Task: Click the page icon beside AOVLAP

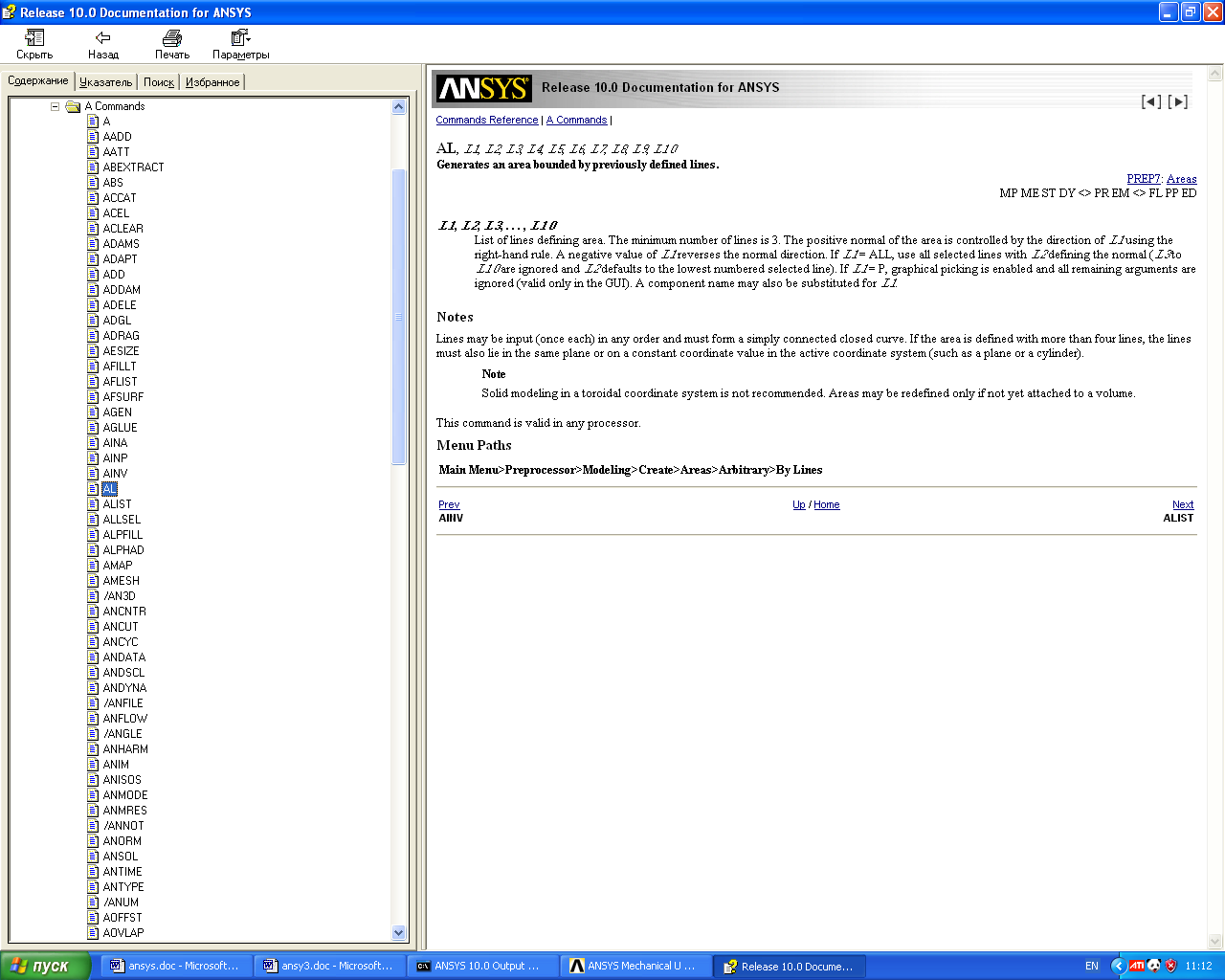Action: tap(93, 933)
